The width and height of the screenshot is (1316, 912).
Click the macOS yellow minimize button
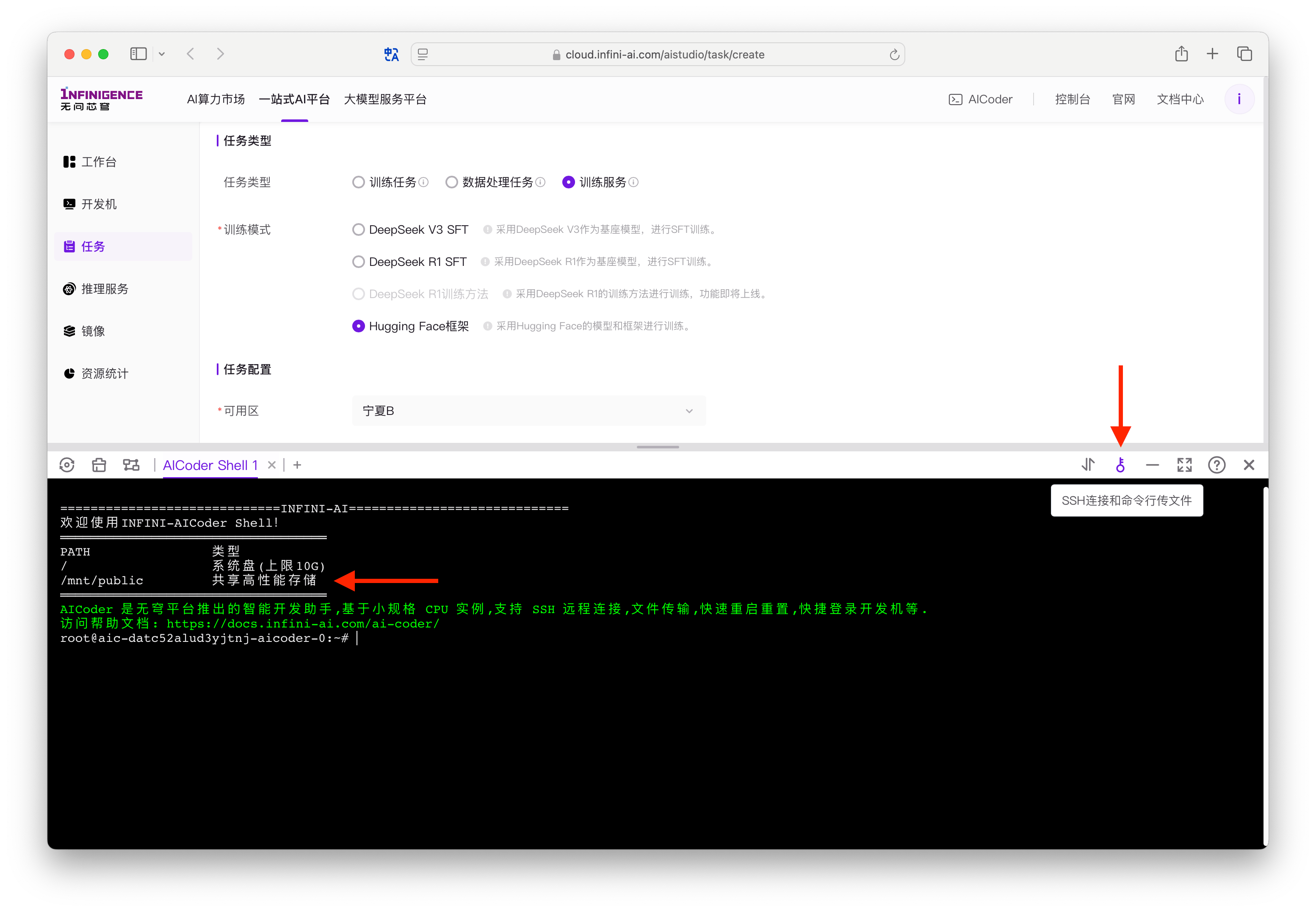pyautogui.click(x=86, y=54)
